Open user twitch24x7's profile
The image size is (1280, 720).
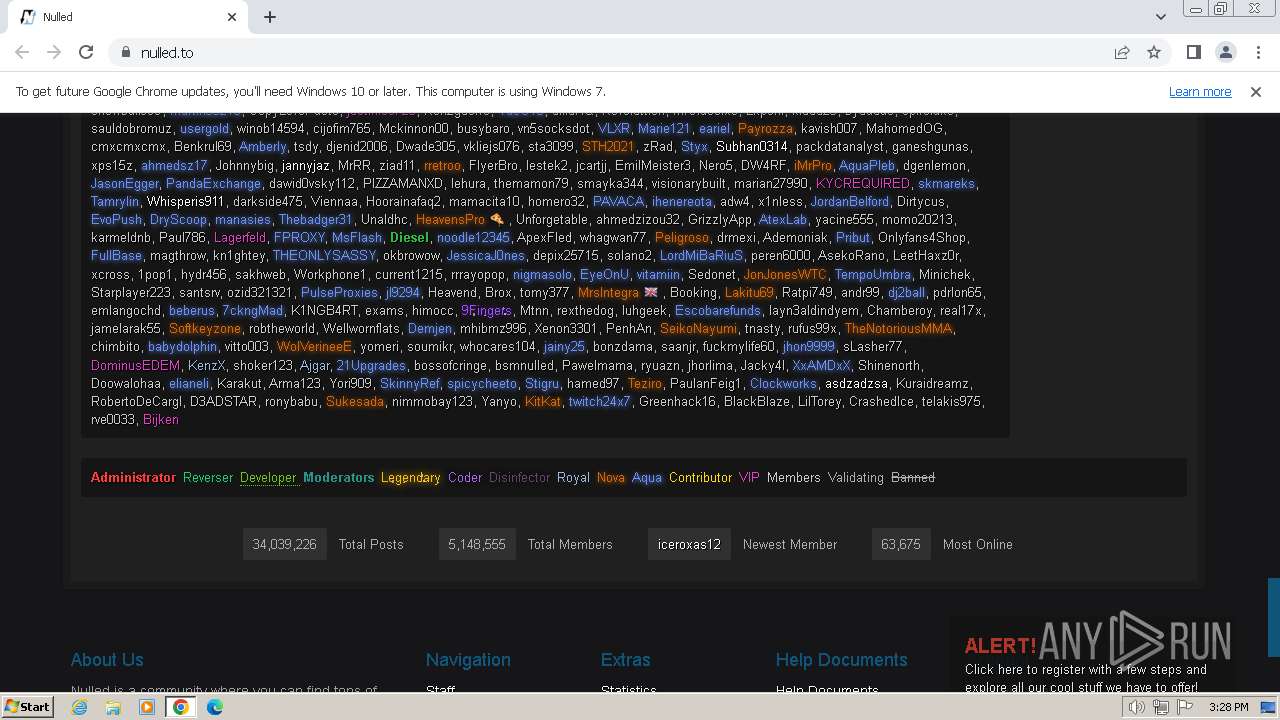coord(599,401)
